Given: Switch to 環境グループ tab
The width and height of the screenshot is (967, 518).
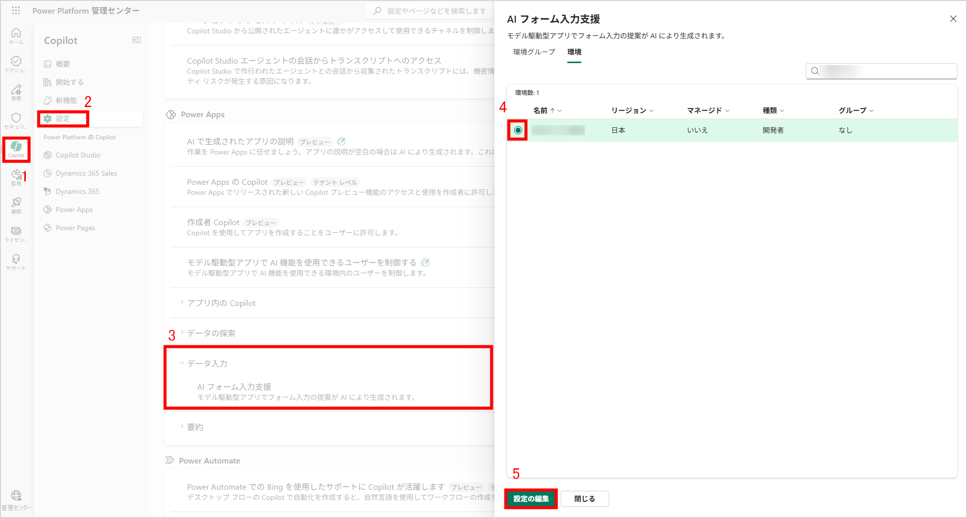Looking at the screenshot, I should pos(533,52).
